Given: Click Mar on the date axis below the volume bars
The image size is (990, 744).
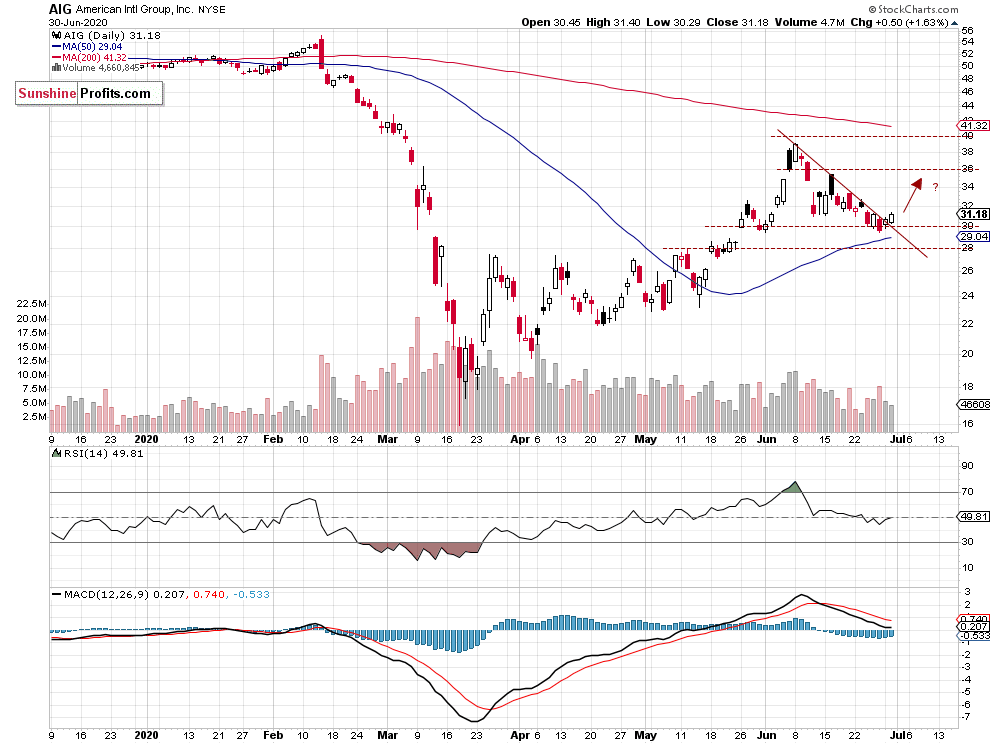Looking at the screenshot, I should tap(388, 439).
